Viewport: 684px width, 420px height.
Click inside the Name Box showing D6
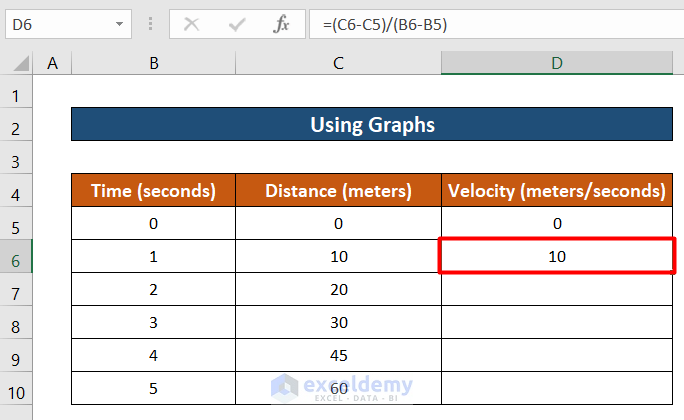coord(58,23)
